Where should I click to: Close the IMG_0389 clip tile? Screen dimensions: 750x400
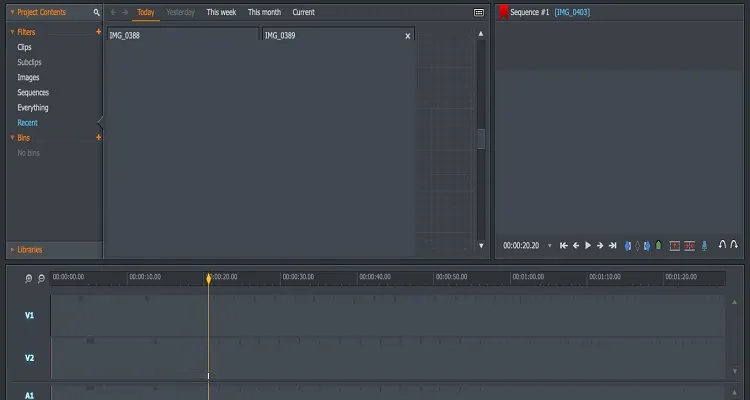(408, 36)
